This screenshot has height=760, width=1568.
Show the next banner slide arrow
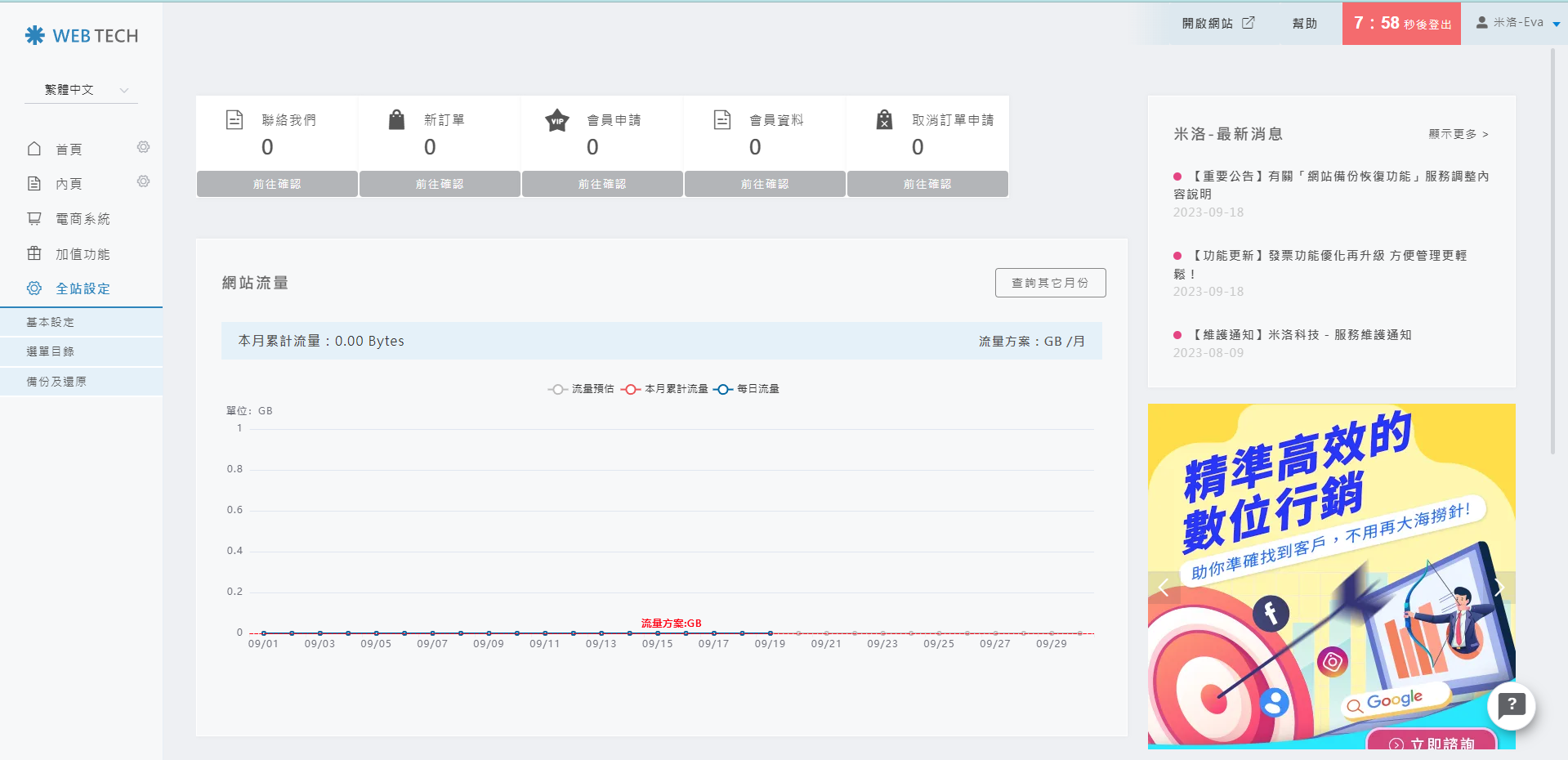pos(1499,588)
